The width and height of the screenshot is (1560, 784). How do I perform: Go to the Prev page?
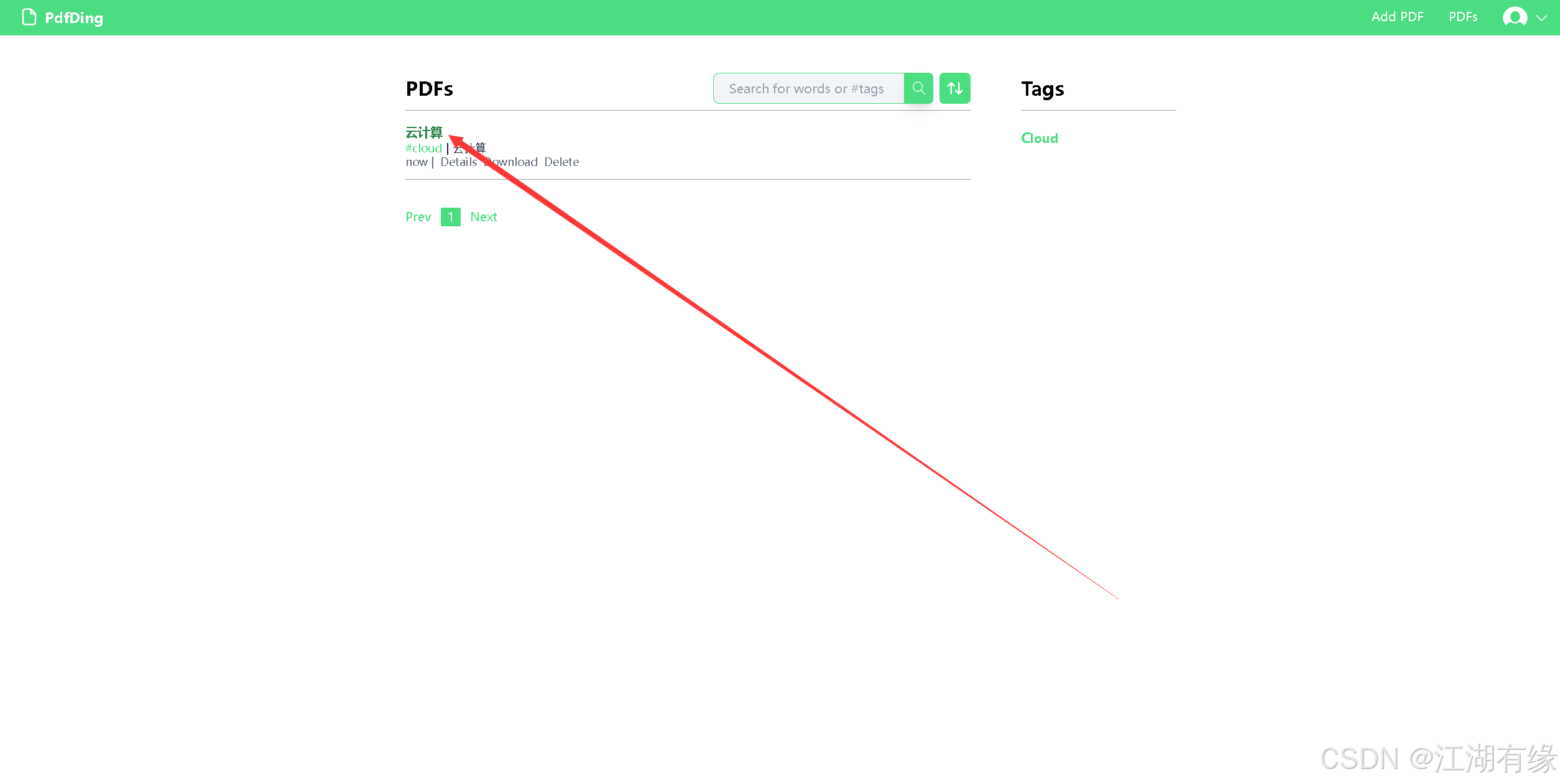coord(418,216)
